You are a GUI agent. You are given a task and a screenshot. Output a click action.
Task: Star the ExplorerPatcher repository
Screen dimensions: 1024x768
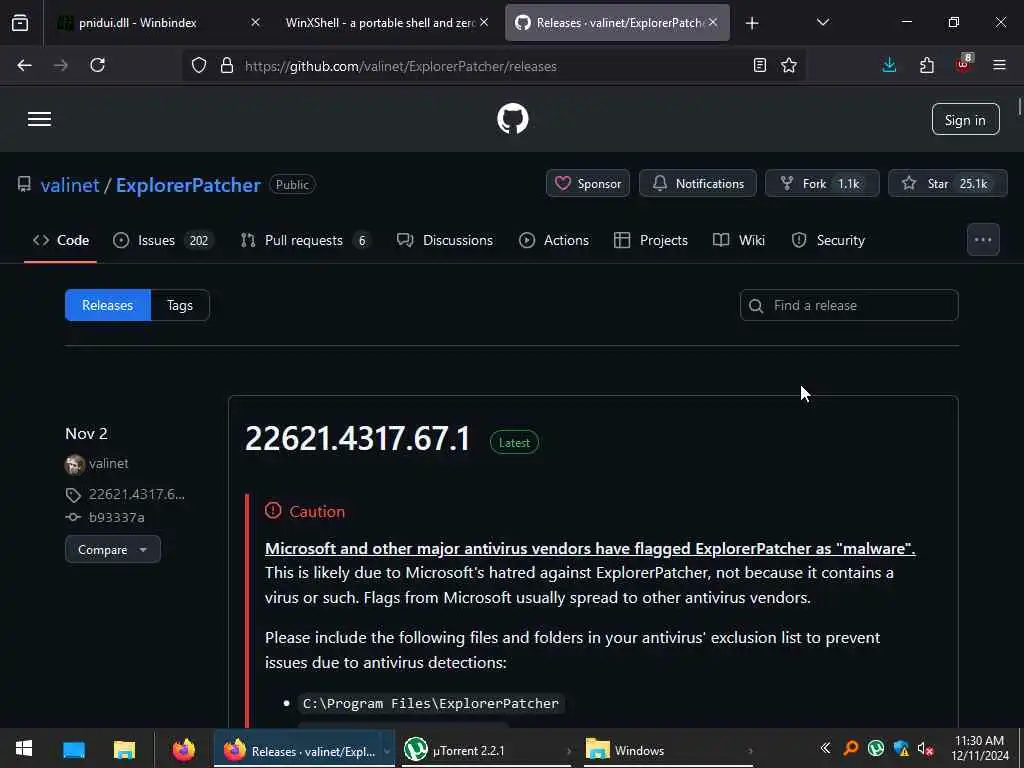948,184
